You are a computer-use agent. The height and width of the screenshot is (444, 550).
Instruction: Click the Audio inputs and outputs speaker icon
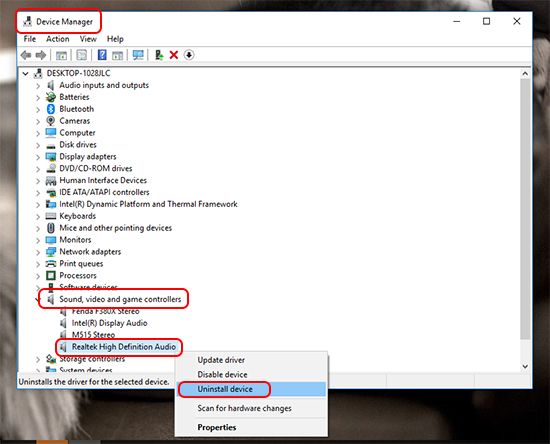[51, 85]
